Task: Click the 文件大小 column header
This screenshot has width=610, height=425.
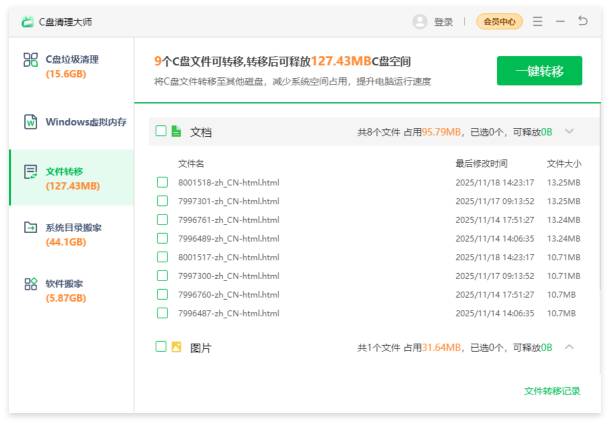Action: tap(563, 163)
